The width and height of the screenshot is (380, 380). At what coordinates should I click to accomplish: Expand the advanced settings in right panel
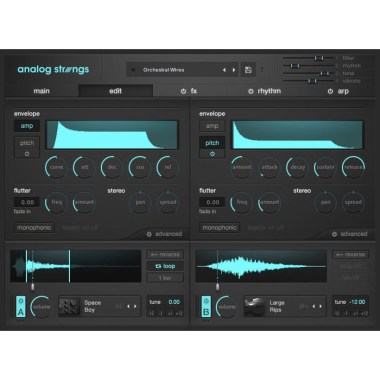(350, 234)
